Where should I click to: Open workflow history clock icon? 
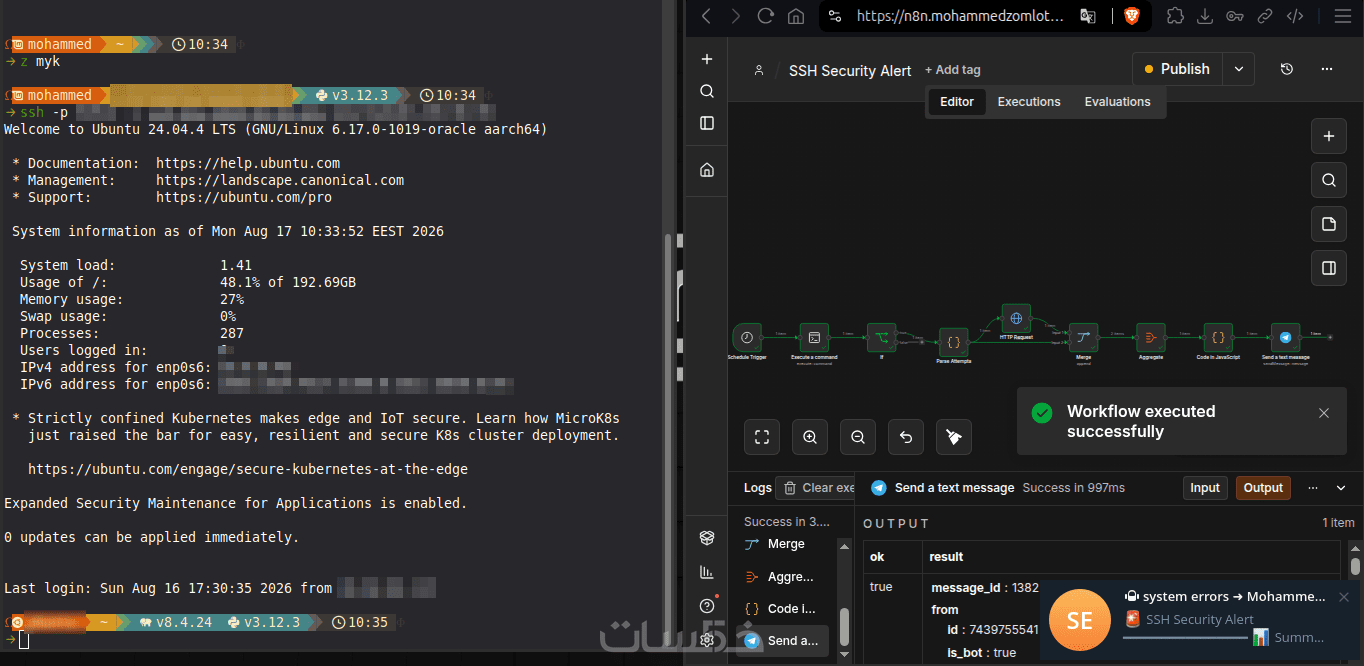(1287, 69)
